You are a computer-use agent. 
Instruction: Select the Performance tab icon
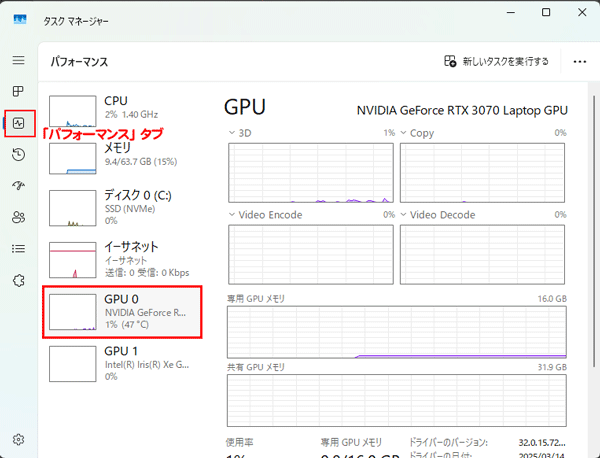[18, 124]
